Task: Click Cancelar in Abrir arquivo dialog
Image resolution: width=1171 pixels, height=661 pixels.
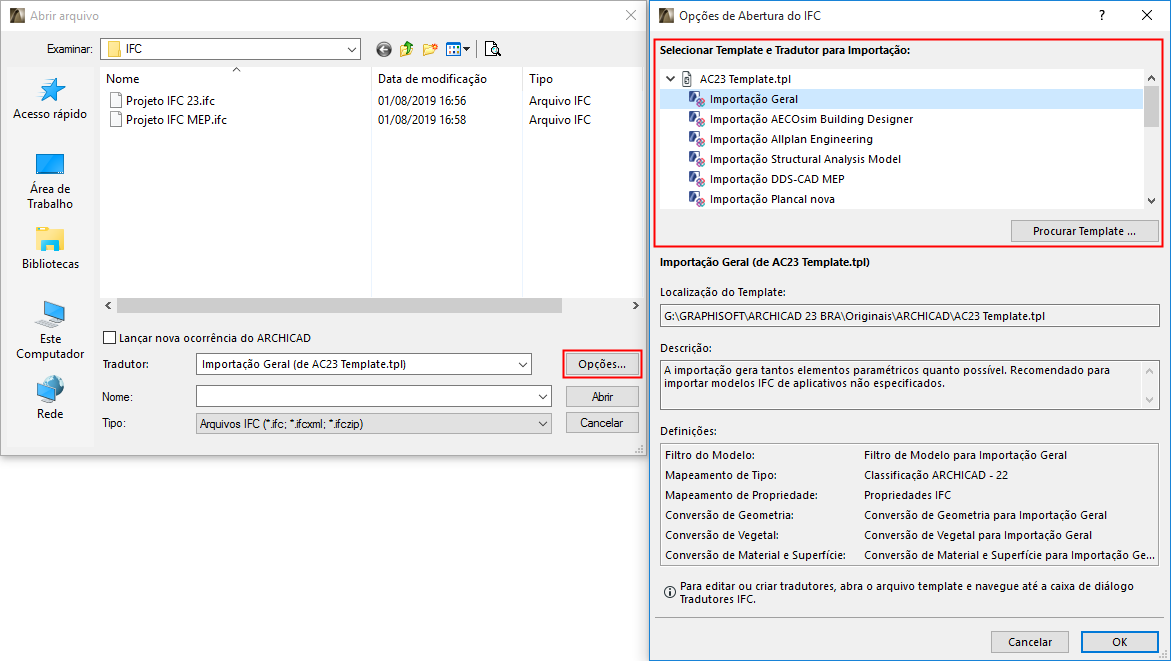Action: point(602,423)
